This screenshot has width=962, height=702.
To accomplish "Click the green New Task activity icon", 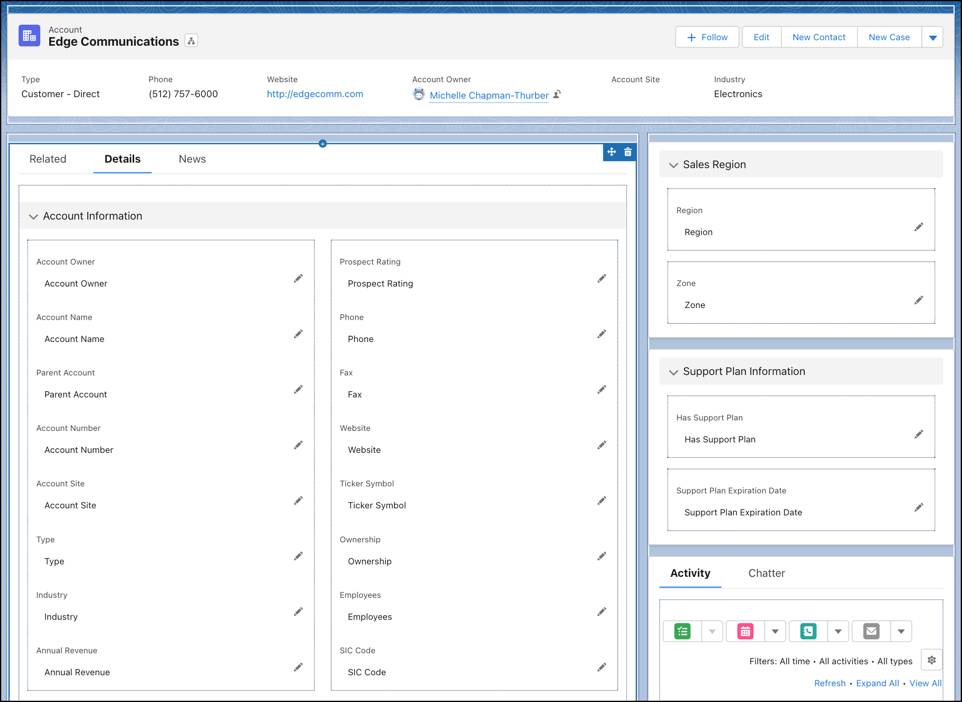I will 682,631.
